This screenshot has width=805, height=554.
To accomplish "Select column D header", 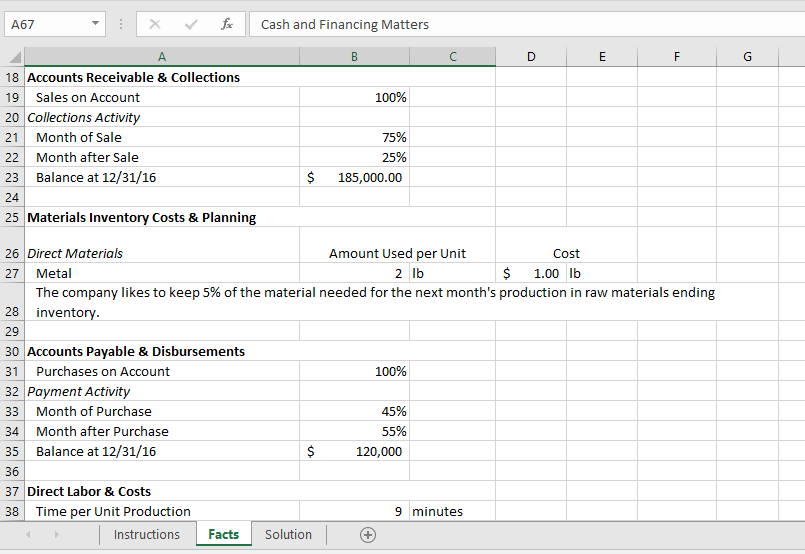I will [x=531, y=57].
